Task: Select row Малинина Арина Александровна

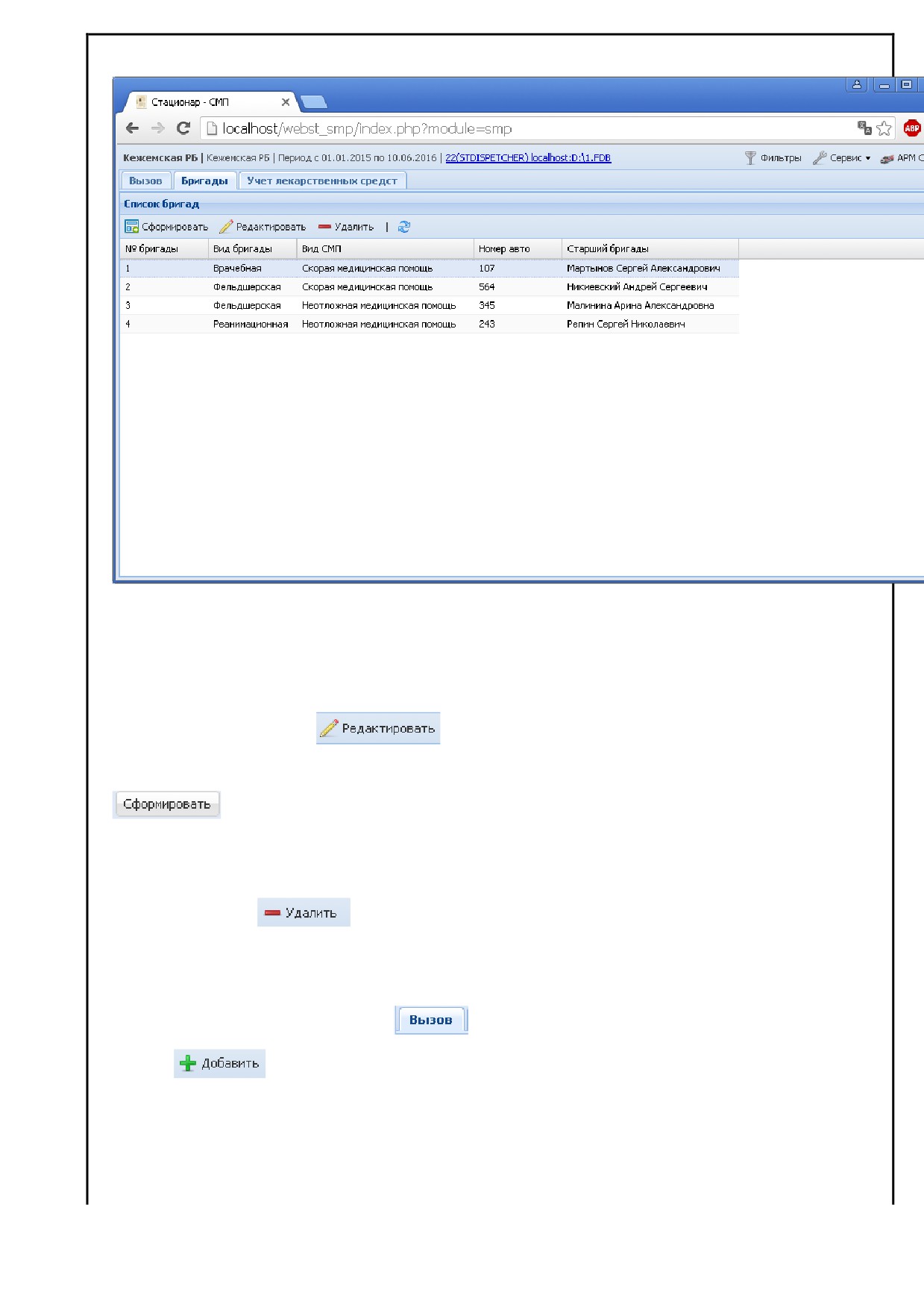Action: (x=430, y=305)
